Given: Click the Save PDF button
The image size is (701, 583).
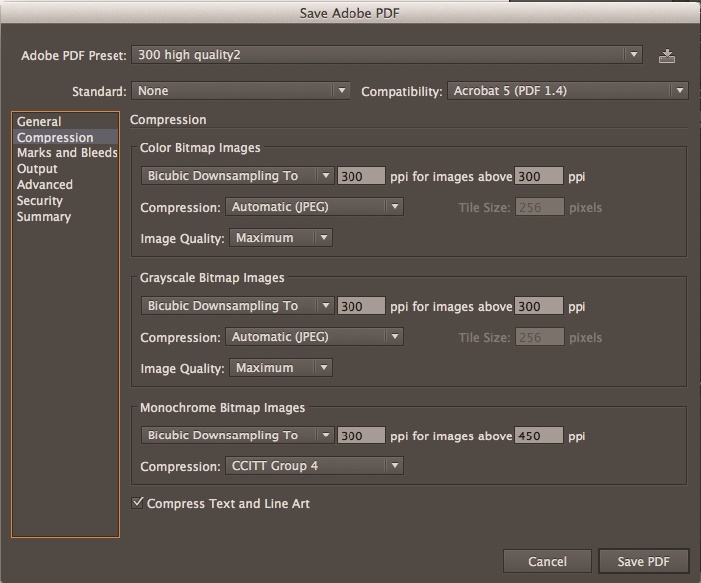Looking at the screenshot, I should click(x=643, y=561).
